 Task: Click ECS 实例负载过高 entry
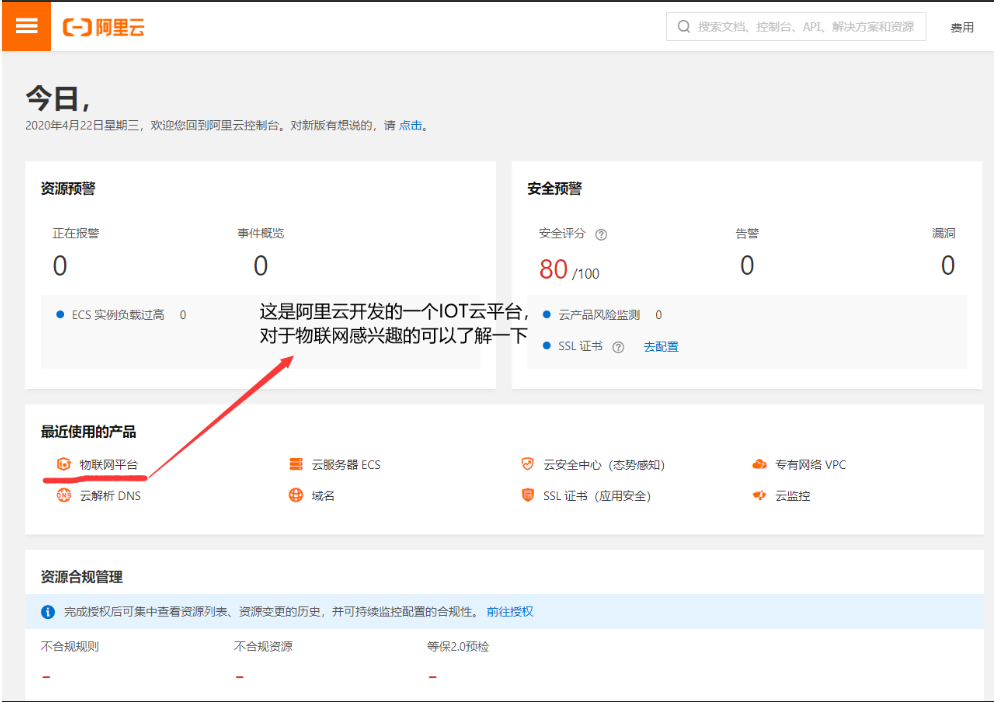coord(118,315)
